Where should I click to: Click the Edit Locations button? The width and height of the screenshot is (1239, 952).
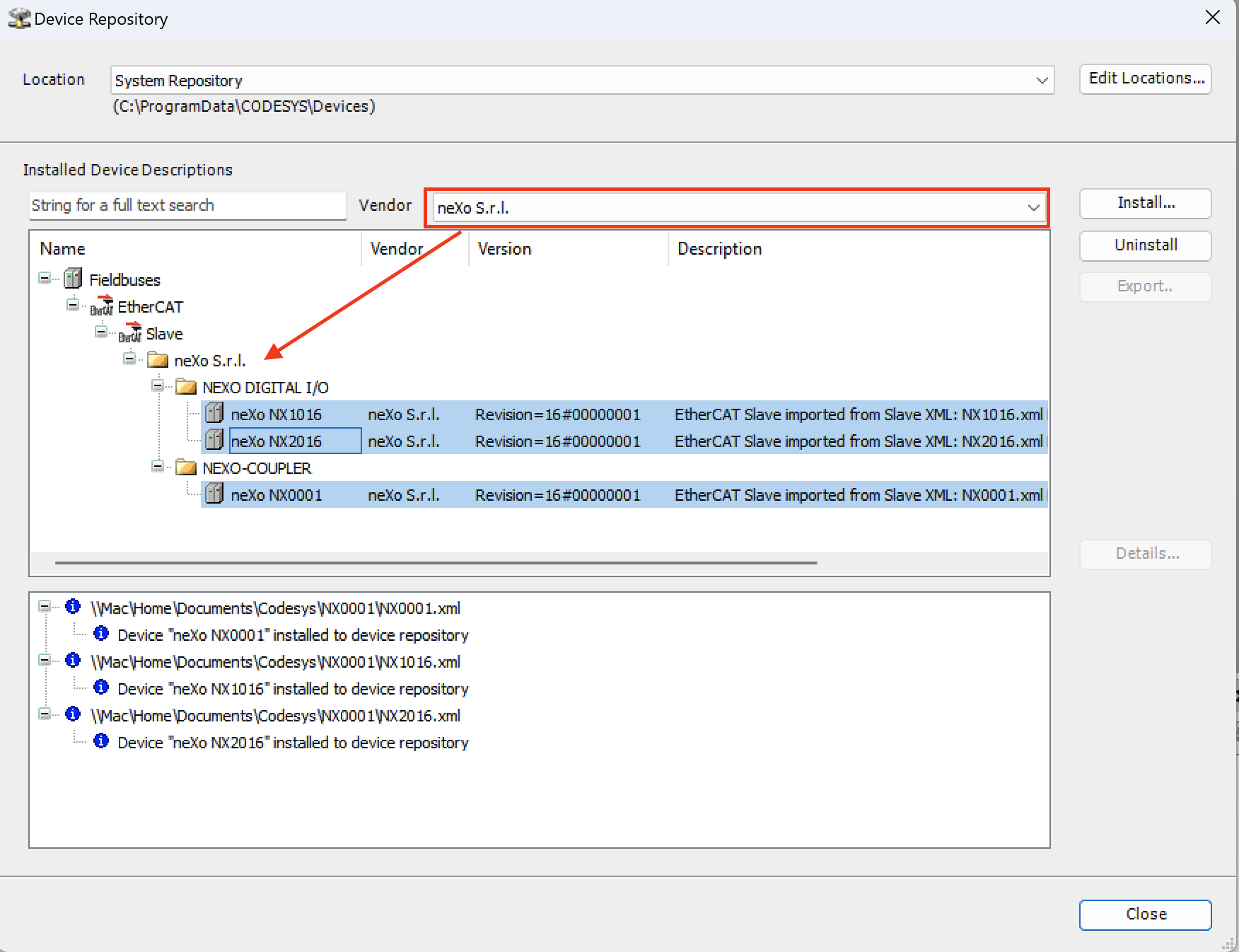[1146, 79]
